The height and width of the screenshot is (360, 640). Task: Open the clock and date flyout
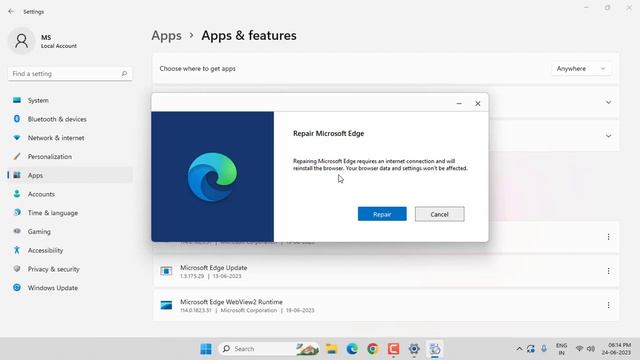[x=617, y=349]
